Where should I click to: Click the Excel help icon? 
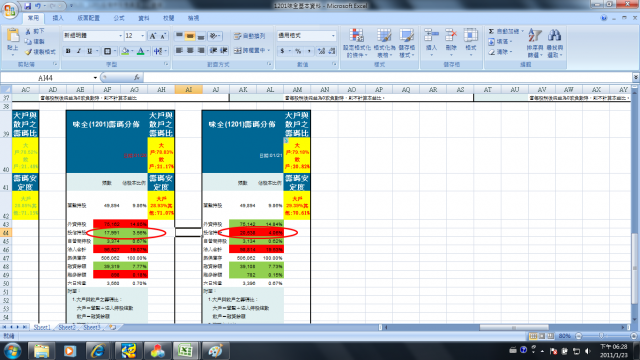click(x=604, y=18)
